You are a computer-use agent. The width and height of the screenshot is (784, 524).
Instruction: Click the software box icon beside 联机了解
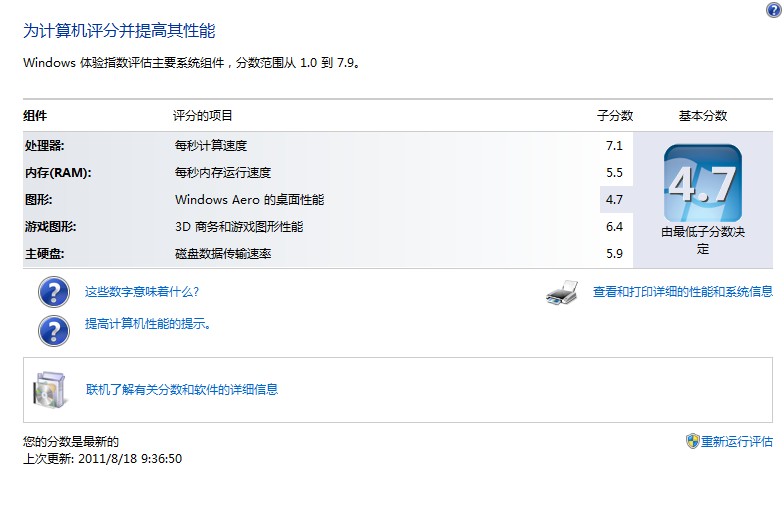tap(49, 389)
